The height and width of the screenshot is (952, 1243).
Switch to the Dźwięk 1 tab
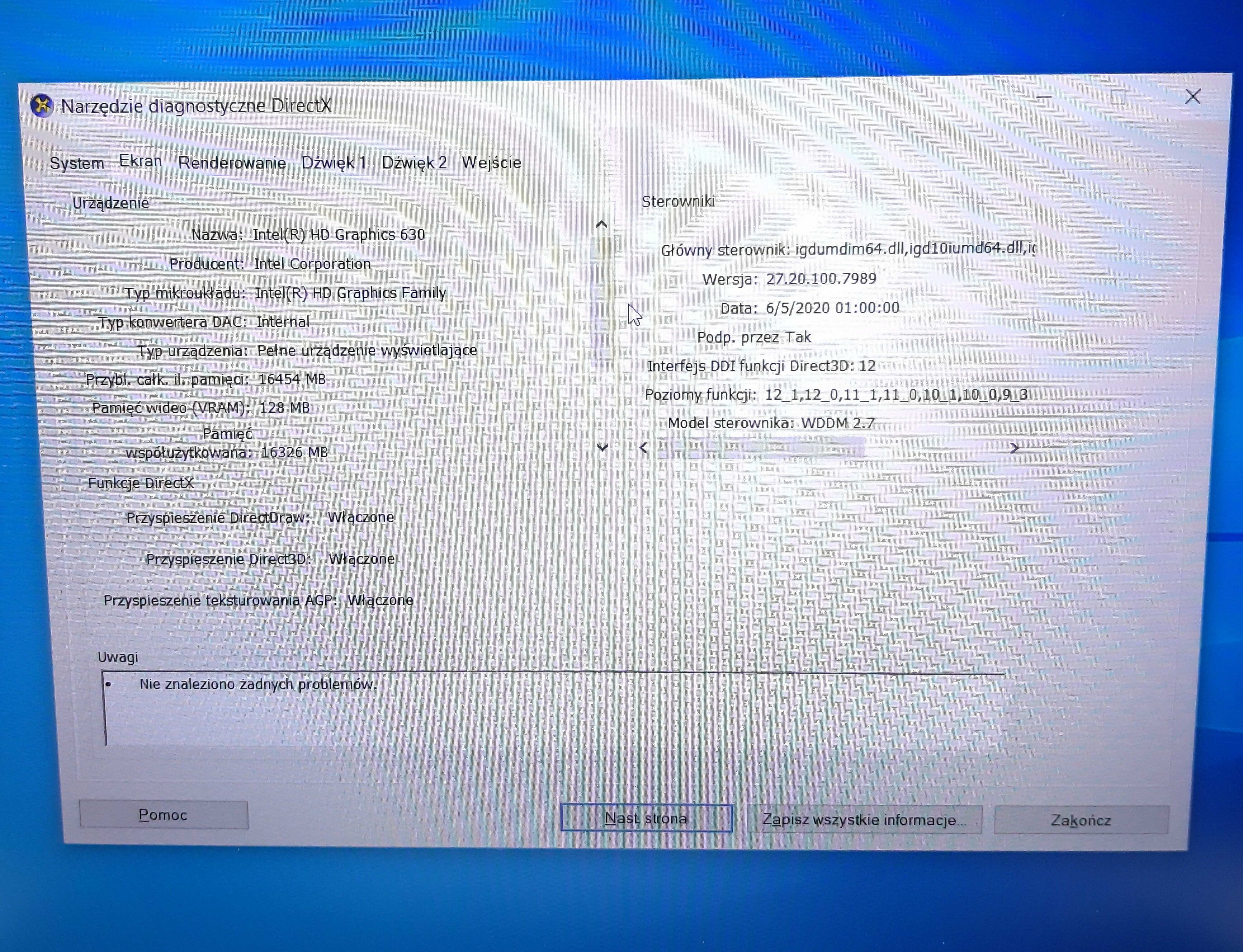point(333,163)
